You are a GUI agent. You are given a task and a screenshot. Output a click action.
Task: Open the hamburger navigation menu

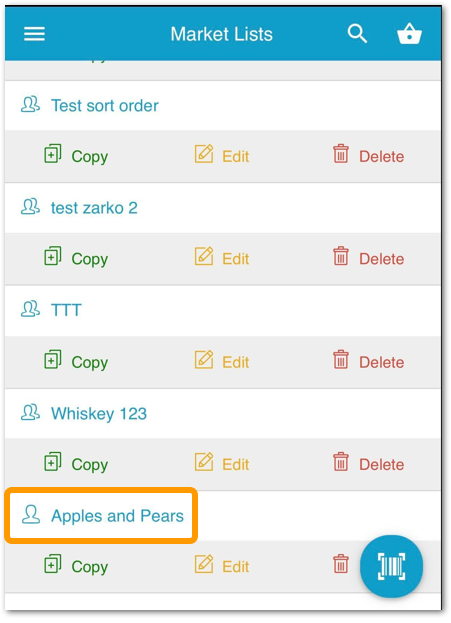coord(34,34)
